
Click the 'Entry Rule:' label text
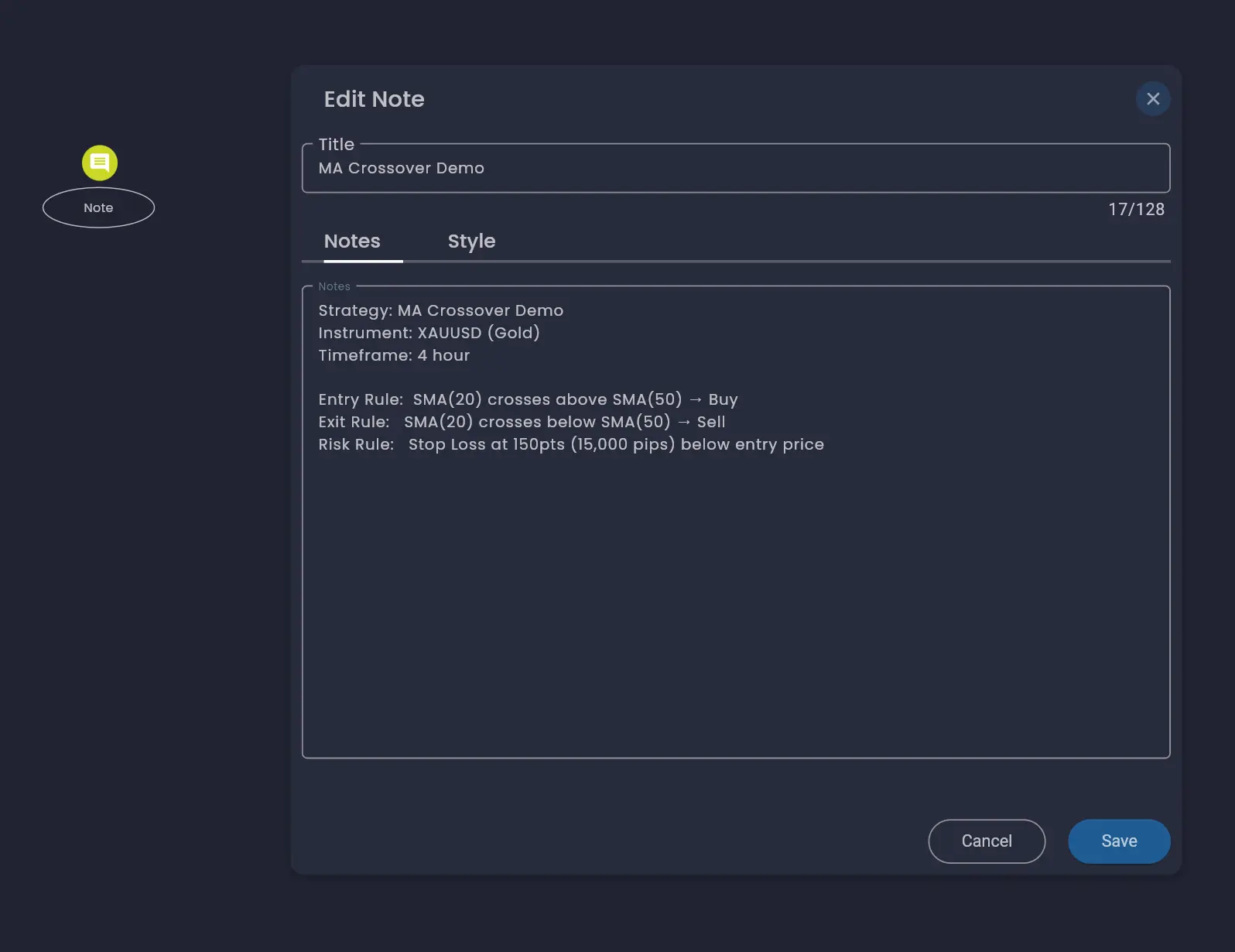point(361,399)
